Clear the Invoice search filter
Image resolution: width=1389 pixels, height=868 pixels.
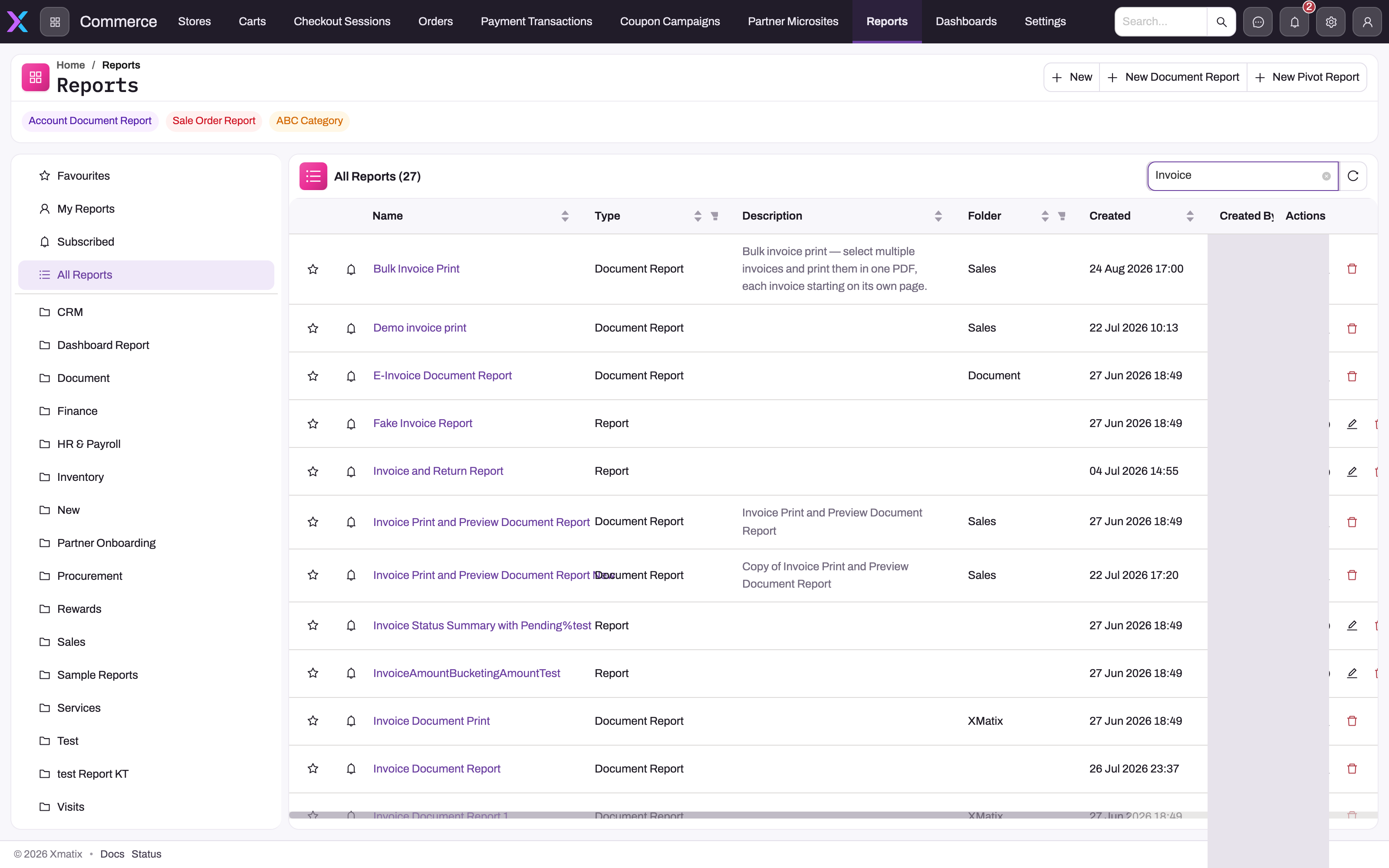tap(1326, 176)
